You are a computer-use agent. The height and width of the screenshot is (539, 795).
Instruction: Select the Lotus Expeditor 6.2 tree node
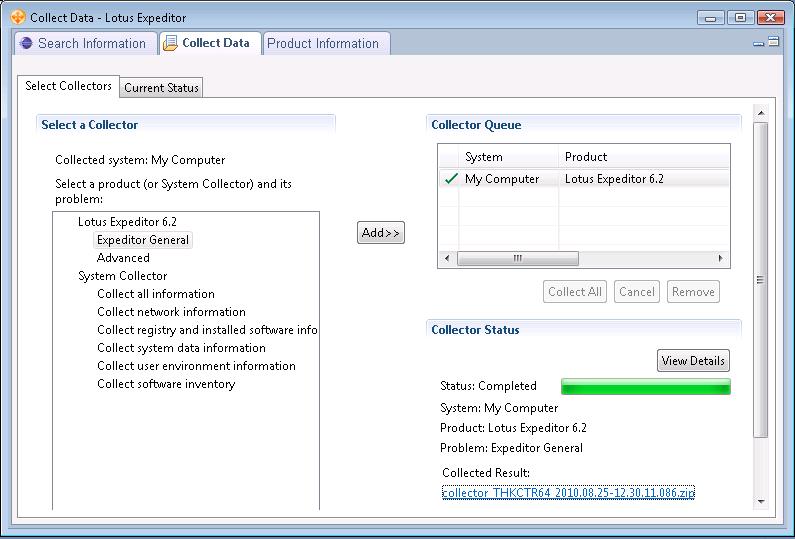click(127, 222)
